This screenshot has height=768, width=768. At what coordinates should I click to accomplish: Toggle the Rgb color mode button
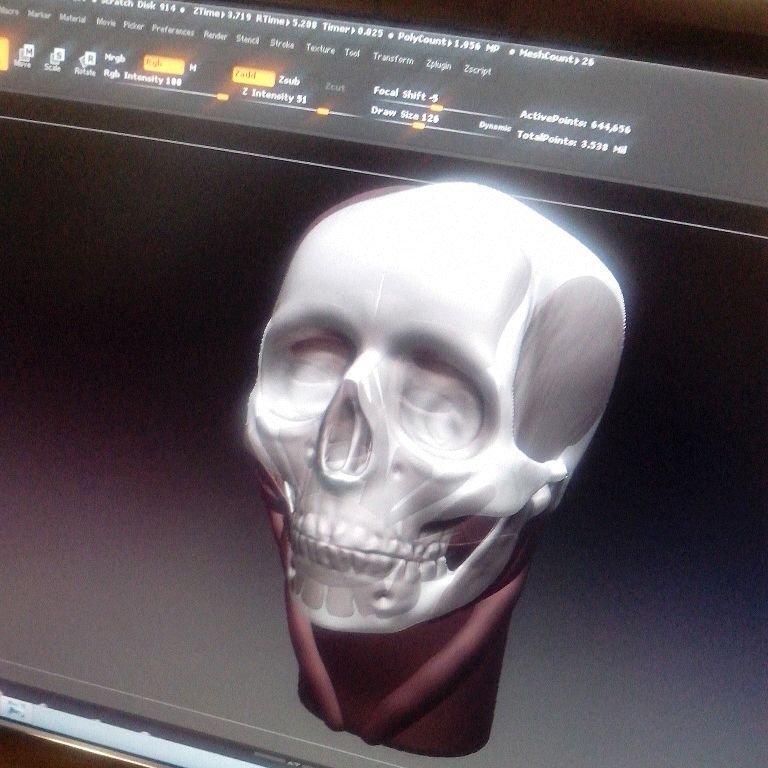[163, 65]
